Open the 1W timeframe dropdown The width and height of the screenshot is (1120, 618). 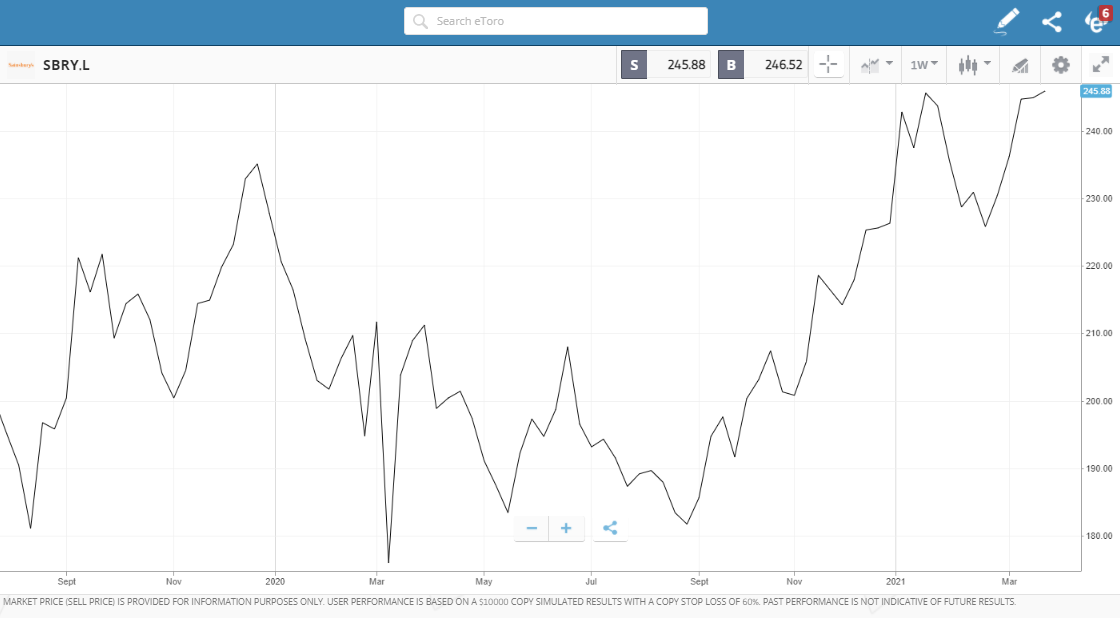pos(923,65)
